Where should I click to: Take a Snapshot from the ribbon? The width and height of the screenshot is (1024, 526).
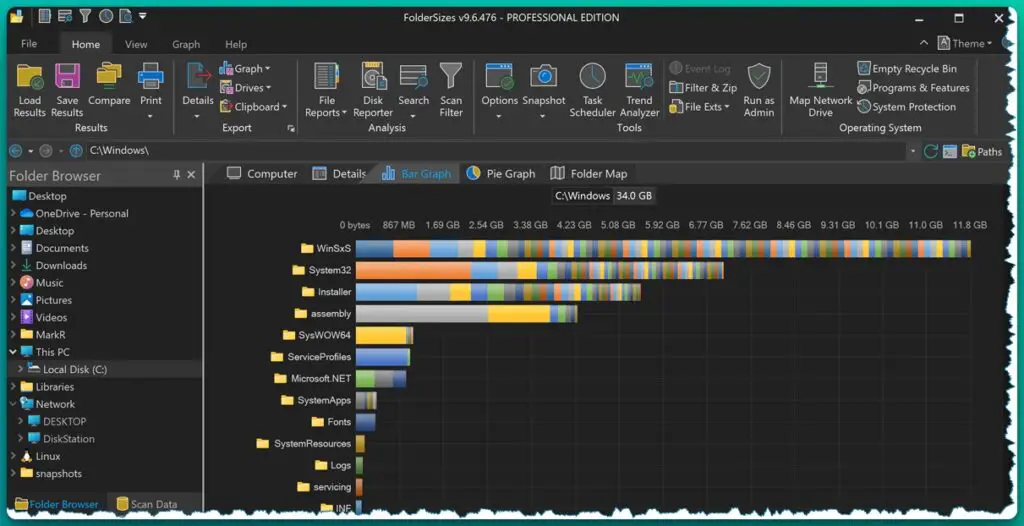(x=543, y=78)
